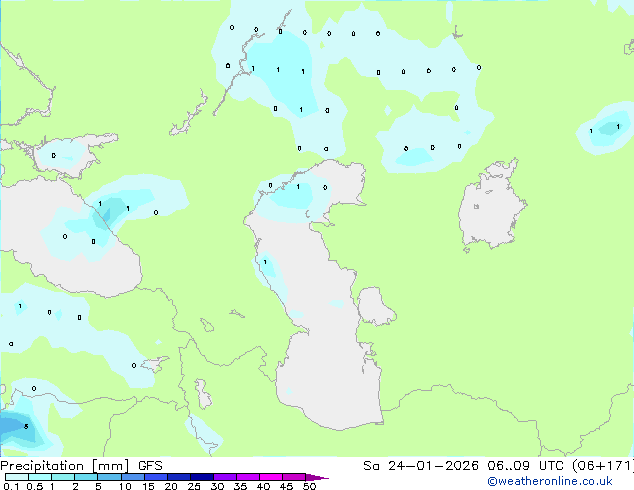
Task: Click the 45–50 mm legend color swatch
Action: click(x=294, y=477)
